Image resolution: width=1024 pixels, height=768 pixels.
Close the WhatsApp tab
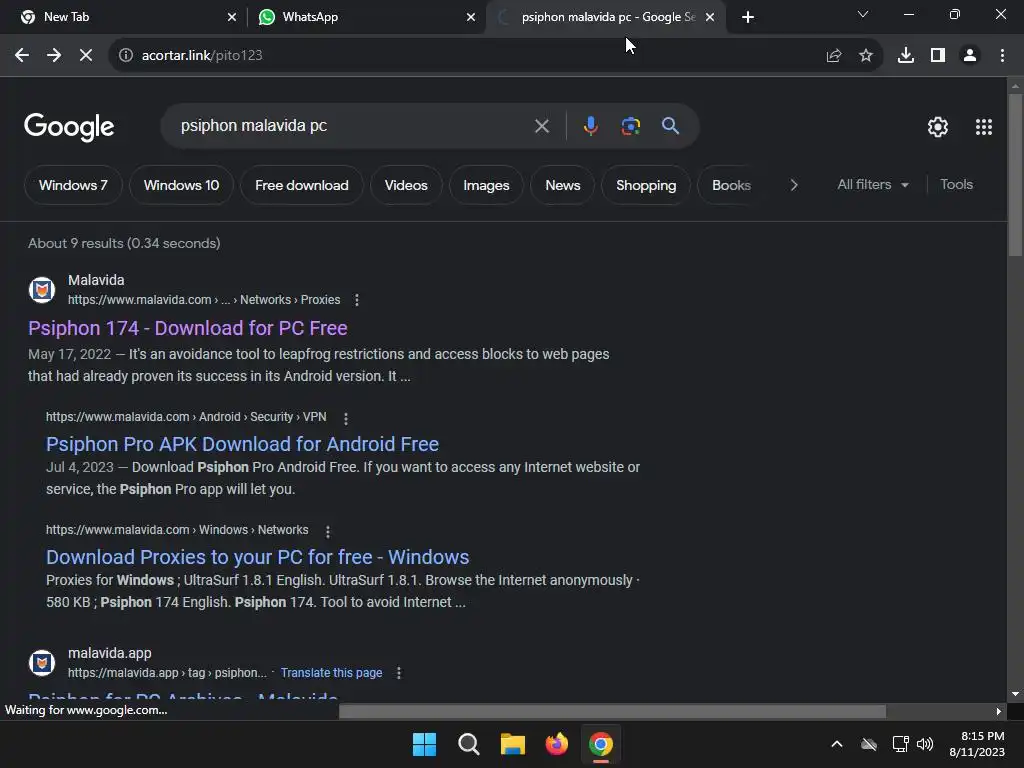point(471,17)
